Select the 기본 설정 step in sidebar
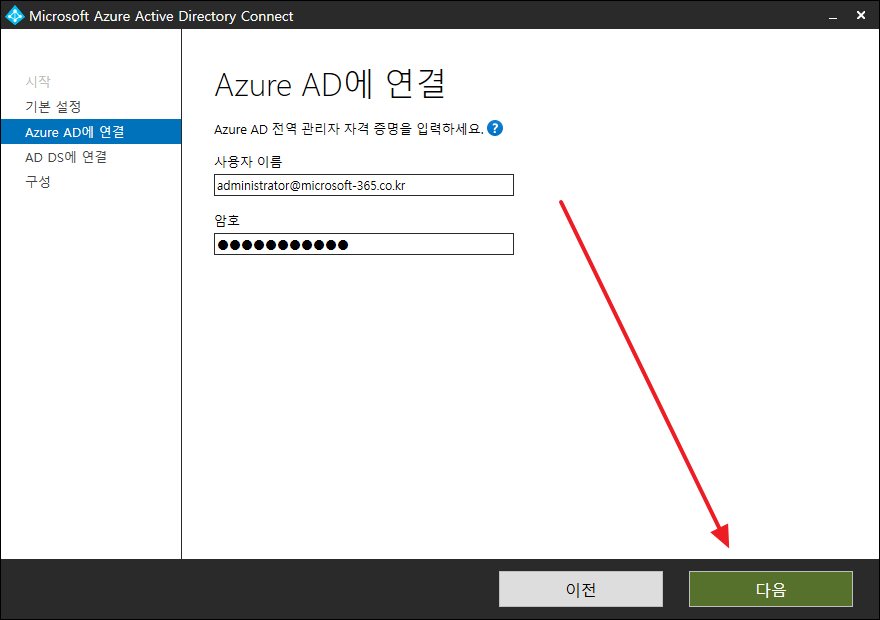 tap(53, 107)
